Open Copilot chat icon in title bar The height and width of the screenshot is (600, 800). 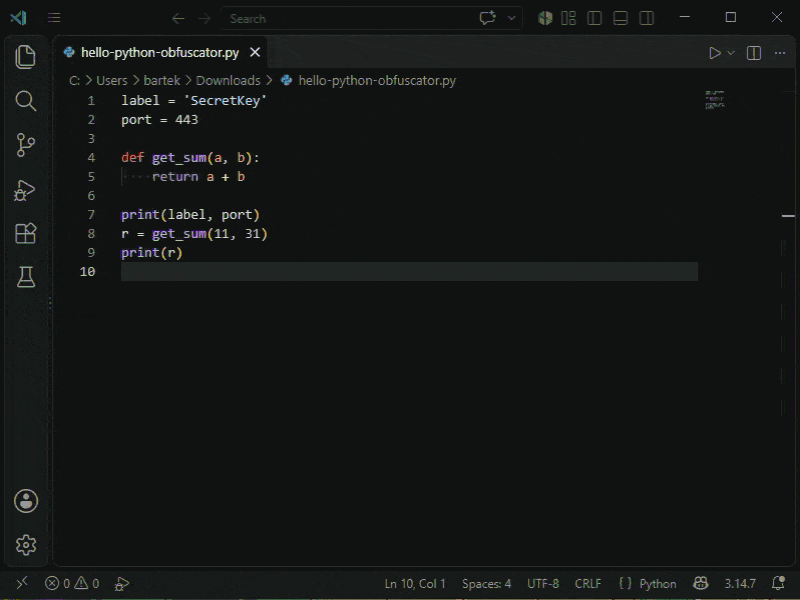coord(487,18)
